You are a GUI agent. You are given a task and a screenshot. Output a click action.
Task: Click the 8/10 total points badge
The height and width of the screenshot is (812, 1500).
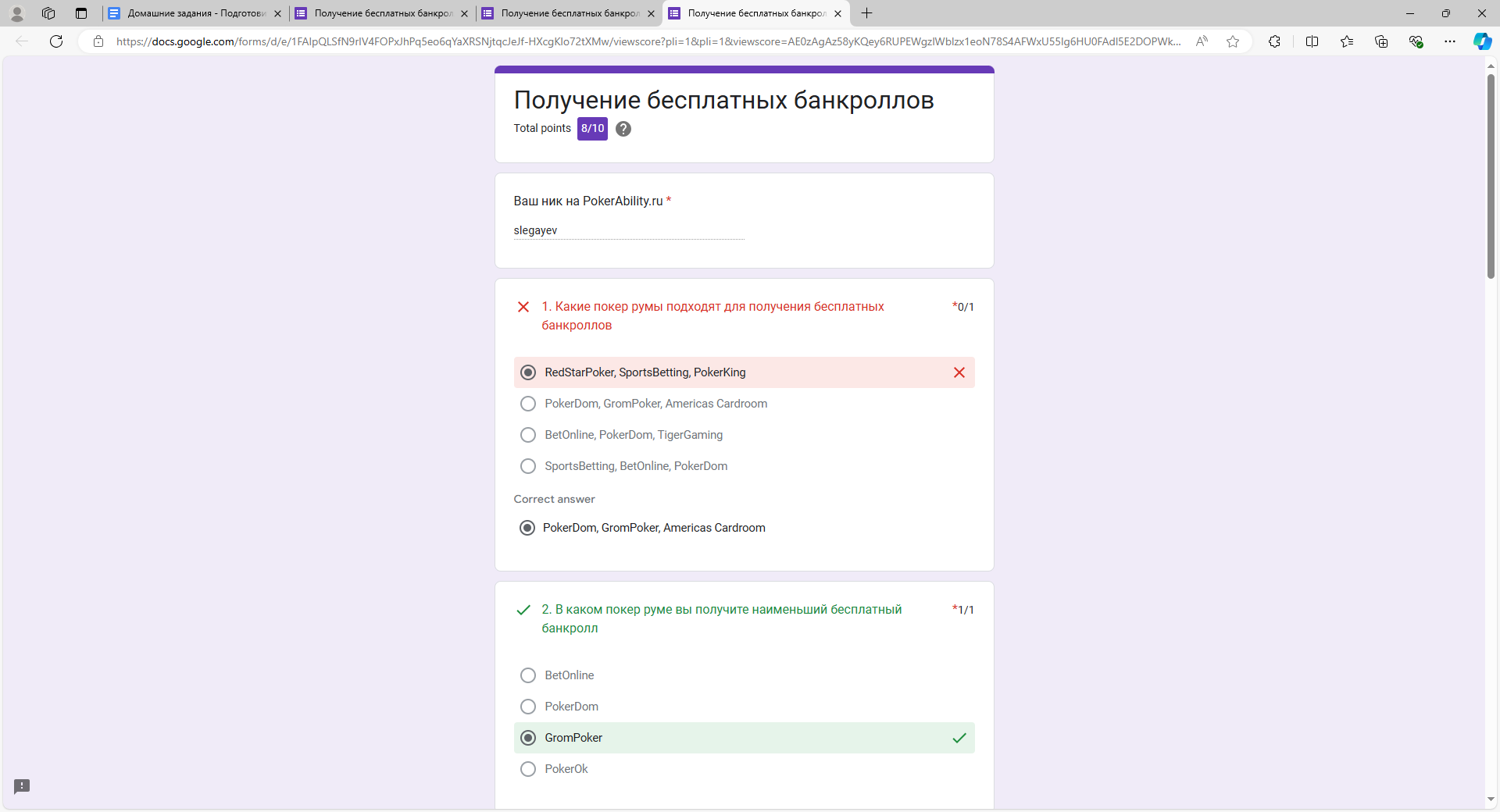[x=592, y=129]
